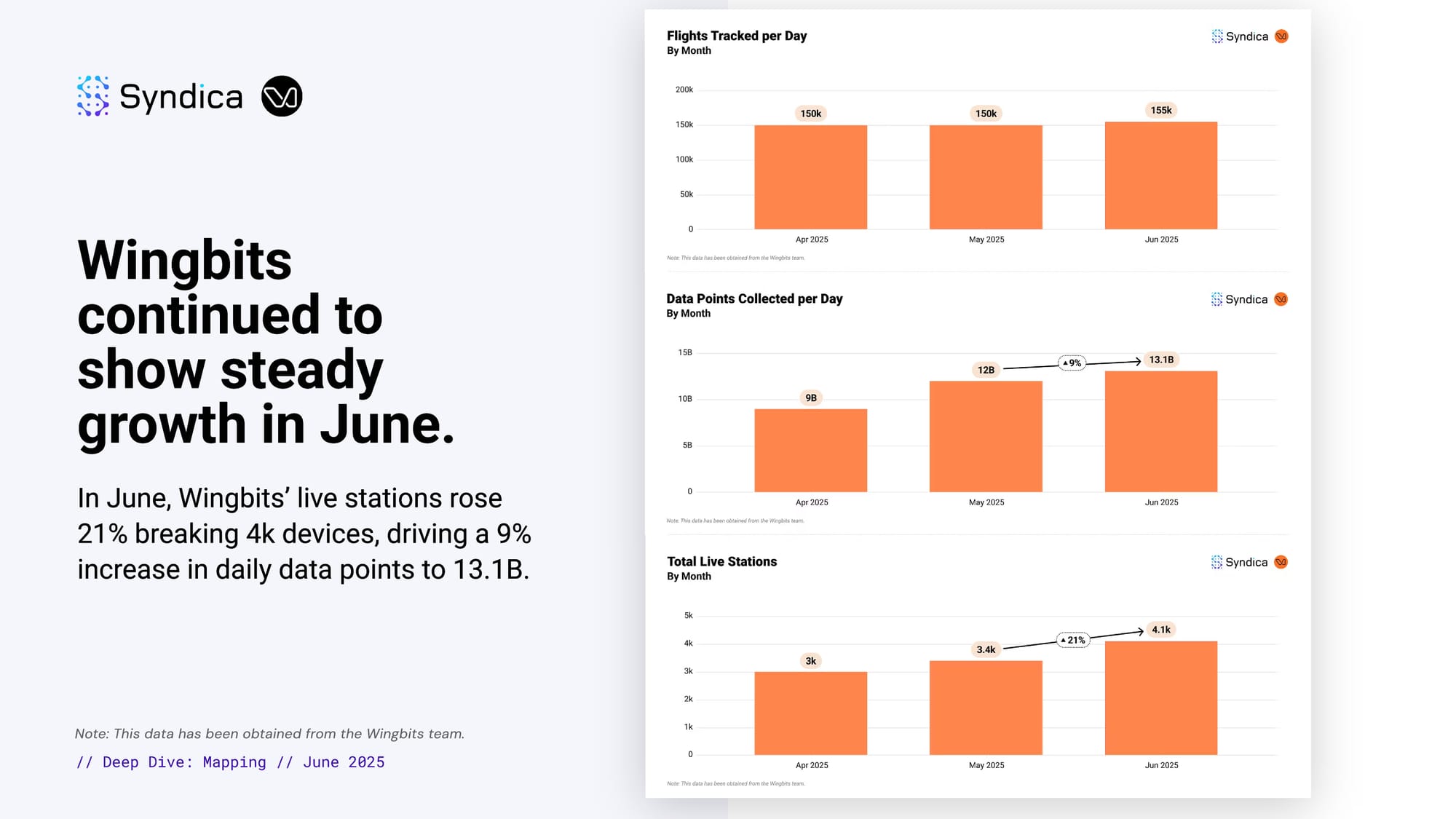
Task: Click the 13.1B data label
Action: (1160, 360)
